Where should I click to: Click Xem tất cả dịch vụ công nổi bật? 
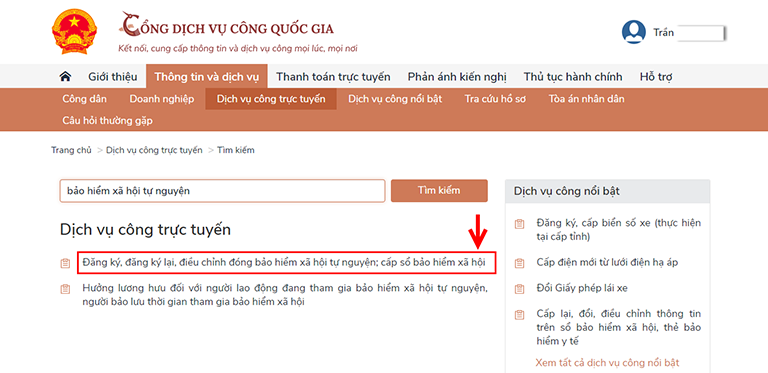pyautogui.click(x=607, y=363)
